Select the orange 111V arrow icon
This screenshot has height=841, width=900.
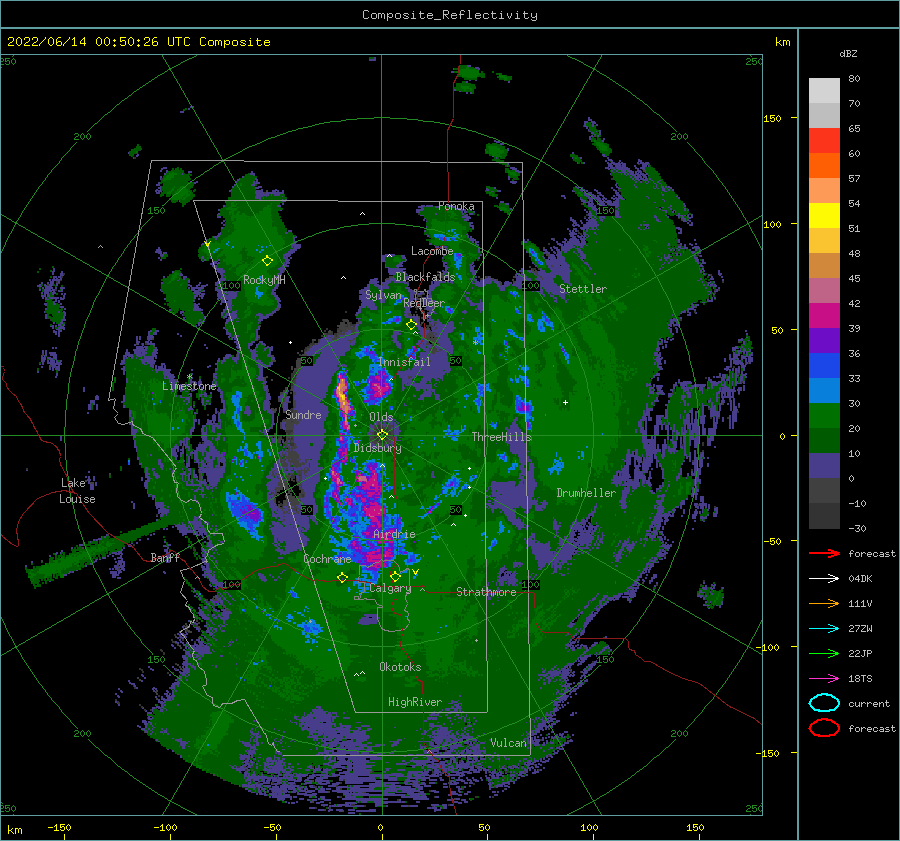(x=824, y=603)
